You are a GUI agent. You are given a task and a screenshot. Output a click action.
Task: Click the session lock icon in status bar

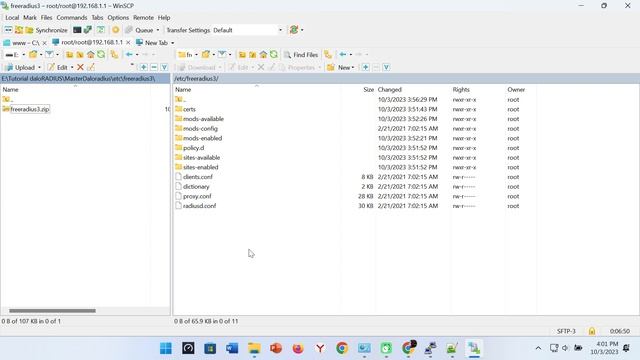(x=592, y=331)
